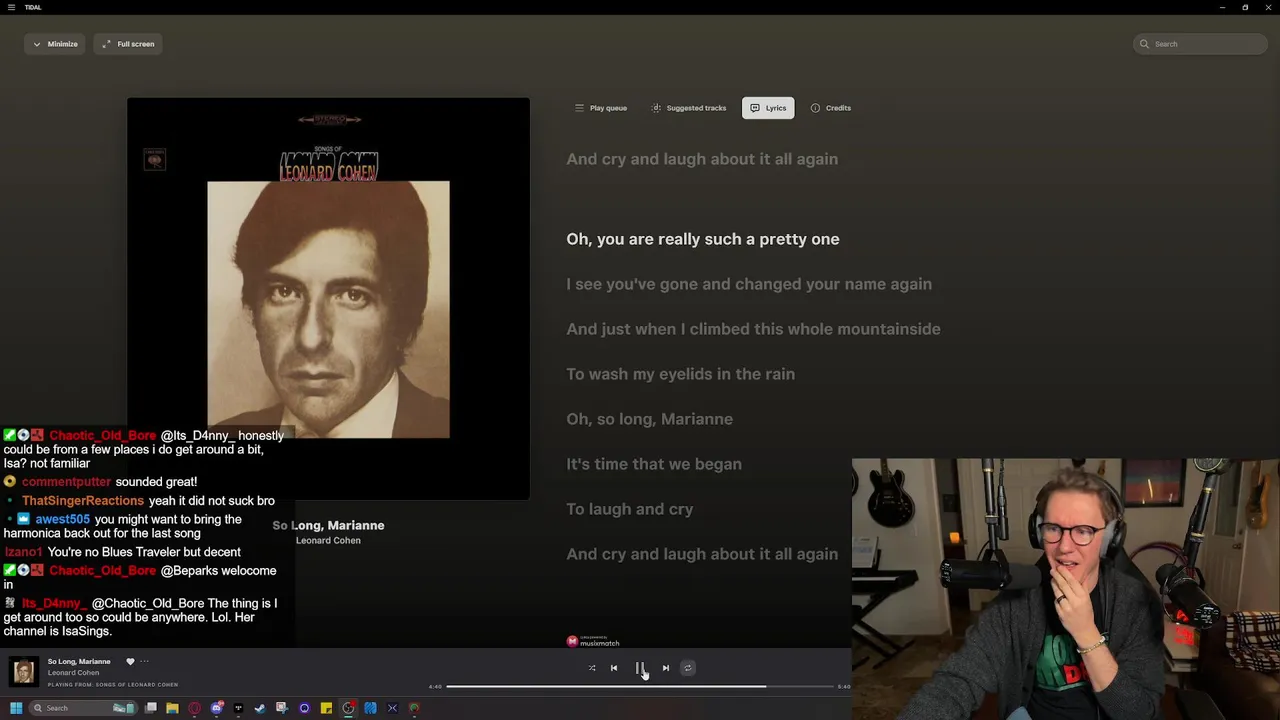Viewport: 1280px width, 720px height.
Task: Open the Play queue tab
Action: 600,108
